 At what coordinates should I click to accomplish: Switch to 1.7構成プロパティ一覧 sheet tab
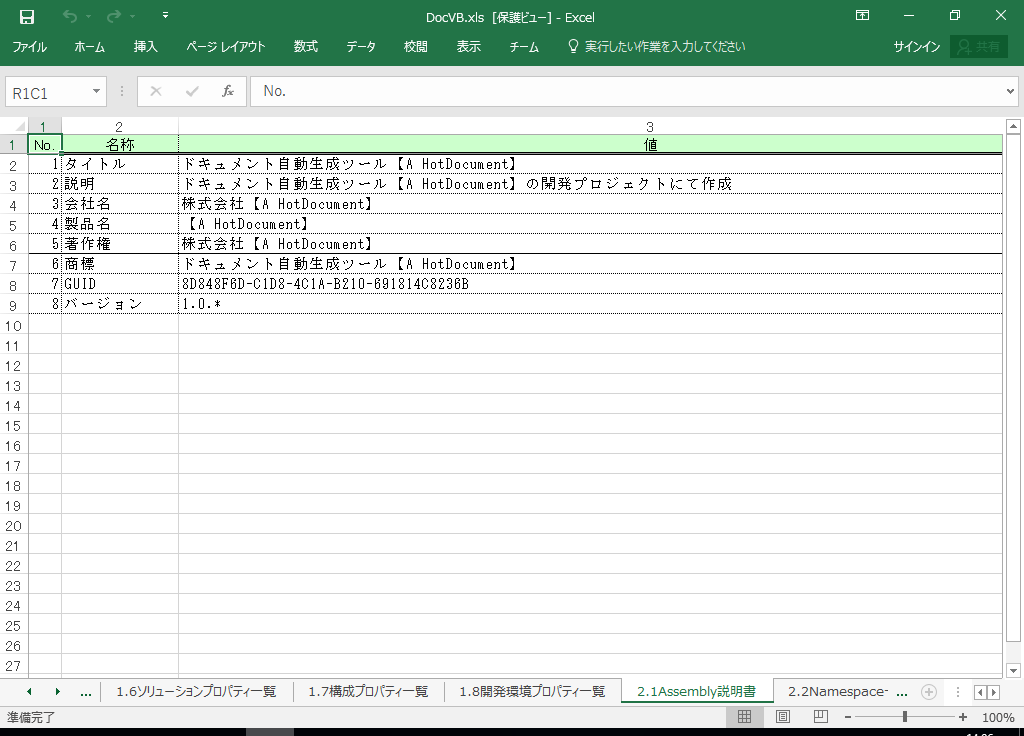tap(368, 692)
